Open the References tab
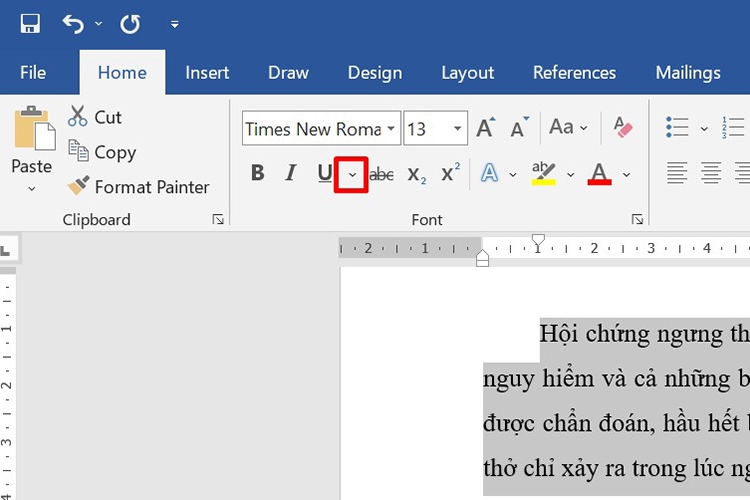Screen dimensions: 750x500 [574, 73]
